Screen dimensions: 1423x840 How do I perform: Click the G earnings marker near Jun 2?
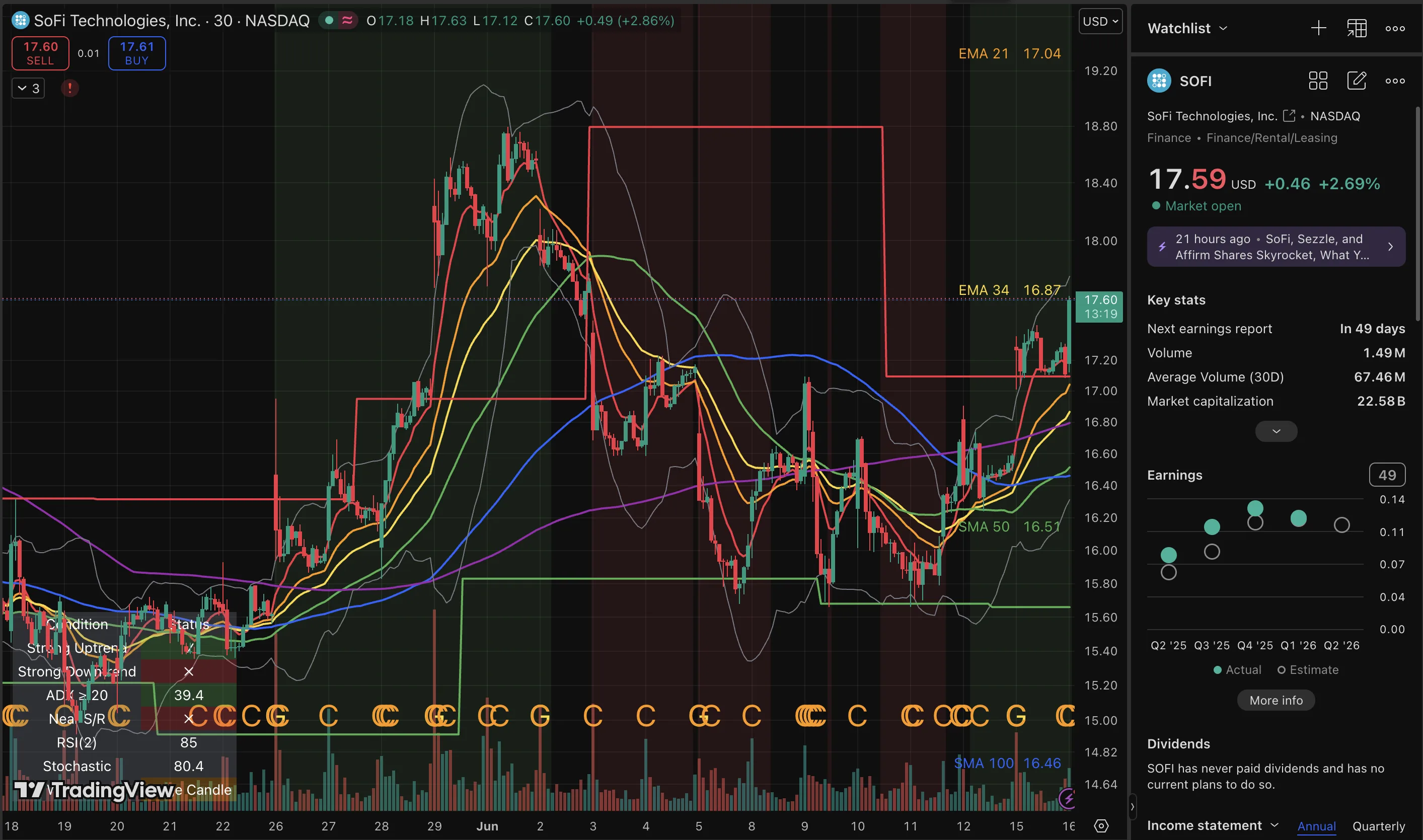click(x=540, y=716)
